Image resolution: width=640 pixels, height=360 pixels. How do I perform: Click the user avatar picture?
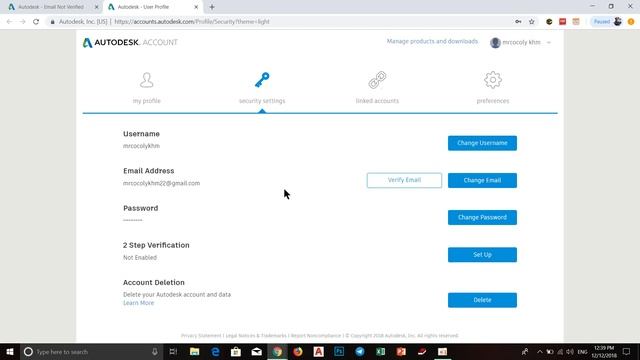pos(495,42)
